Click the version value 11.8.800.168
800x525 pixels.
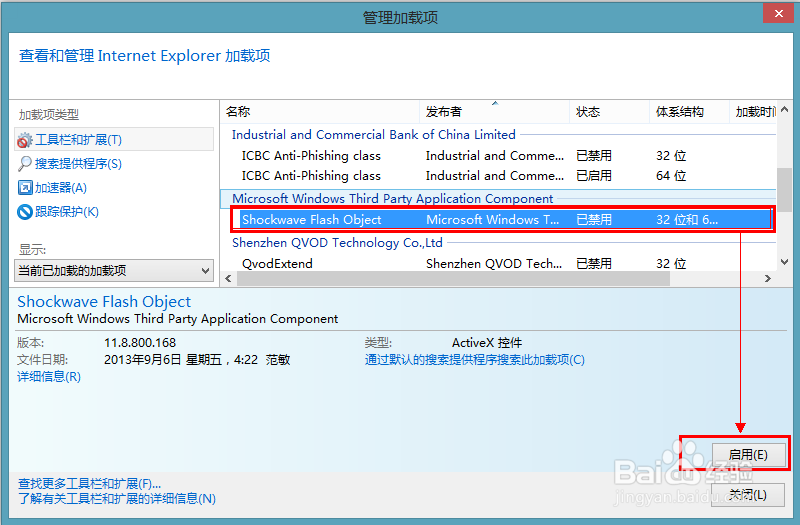[x=140, y=343]
